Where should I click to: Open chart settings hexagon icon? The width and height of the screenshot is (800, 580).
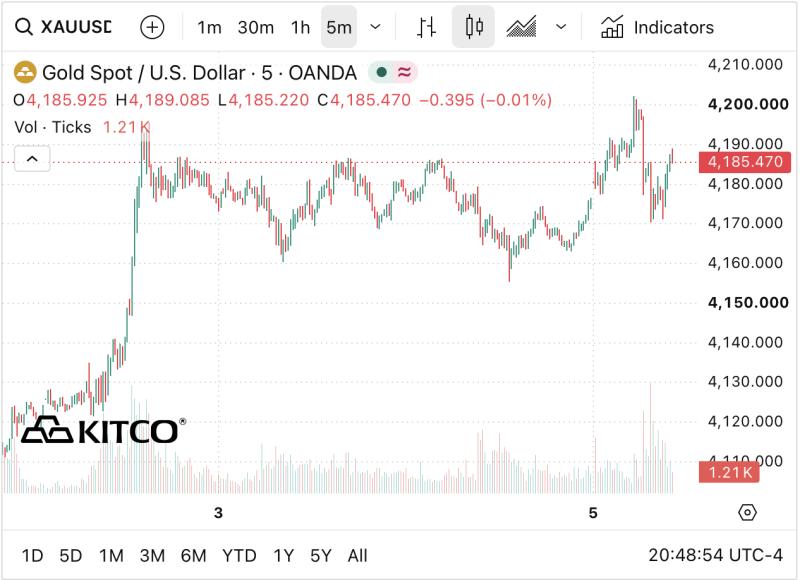point(747,512)
